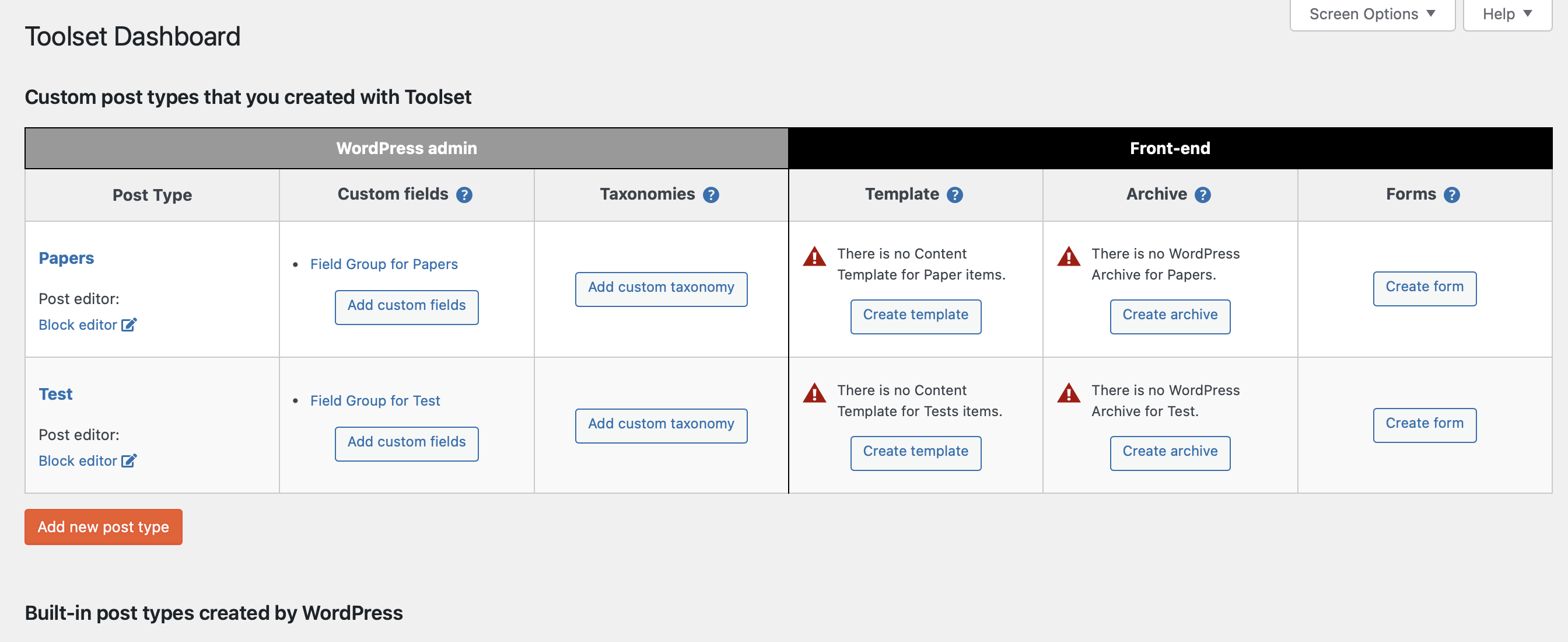Click the edit icon beside Papers Block editor
The height and width of the screenshot is (642, 1568).
(x=129, y=325)
